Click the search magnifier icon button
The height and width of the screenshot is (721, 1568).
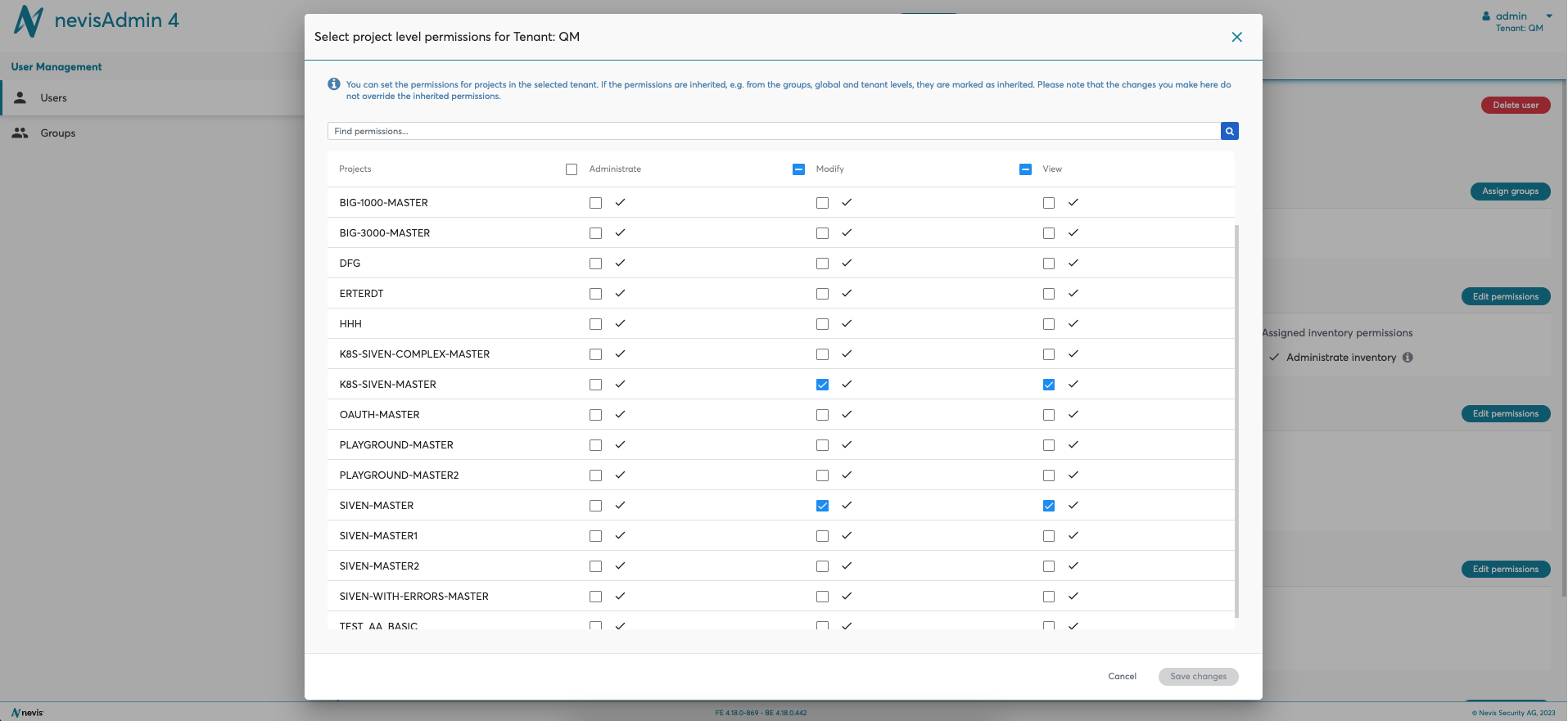(x=1229, y=131)
